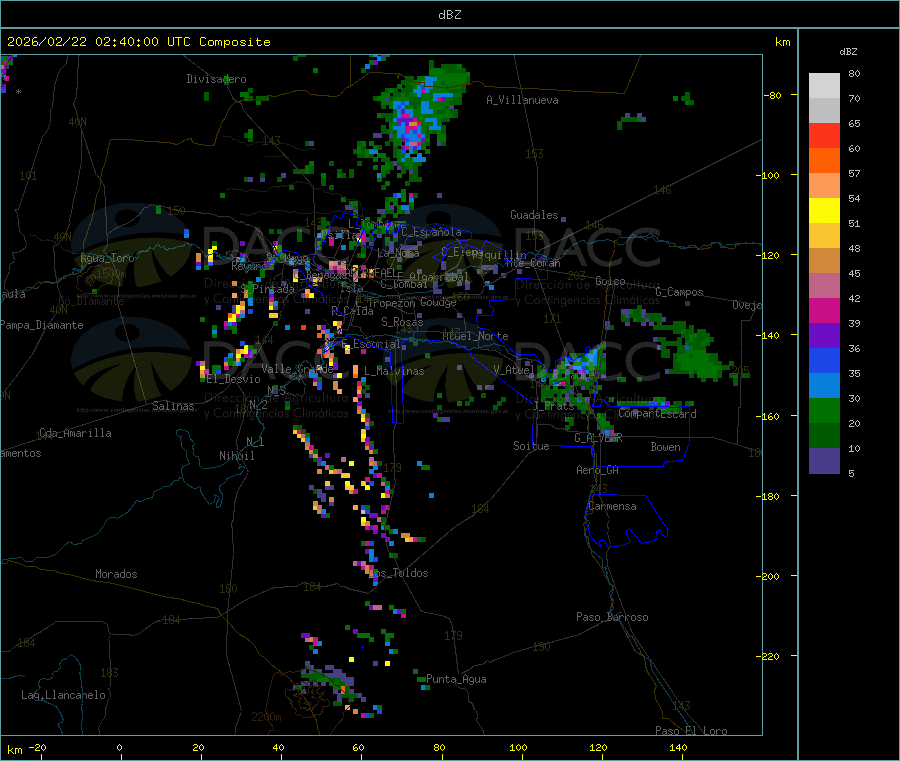This screenshot has width=900, height=761.
Task: Click the timestamp 2026/02/22 02:40:00 UTC Composite
Action: [138, 42]
